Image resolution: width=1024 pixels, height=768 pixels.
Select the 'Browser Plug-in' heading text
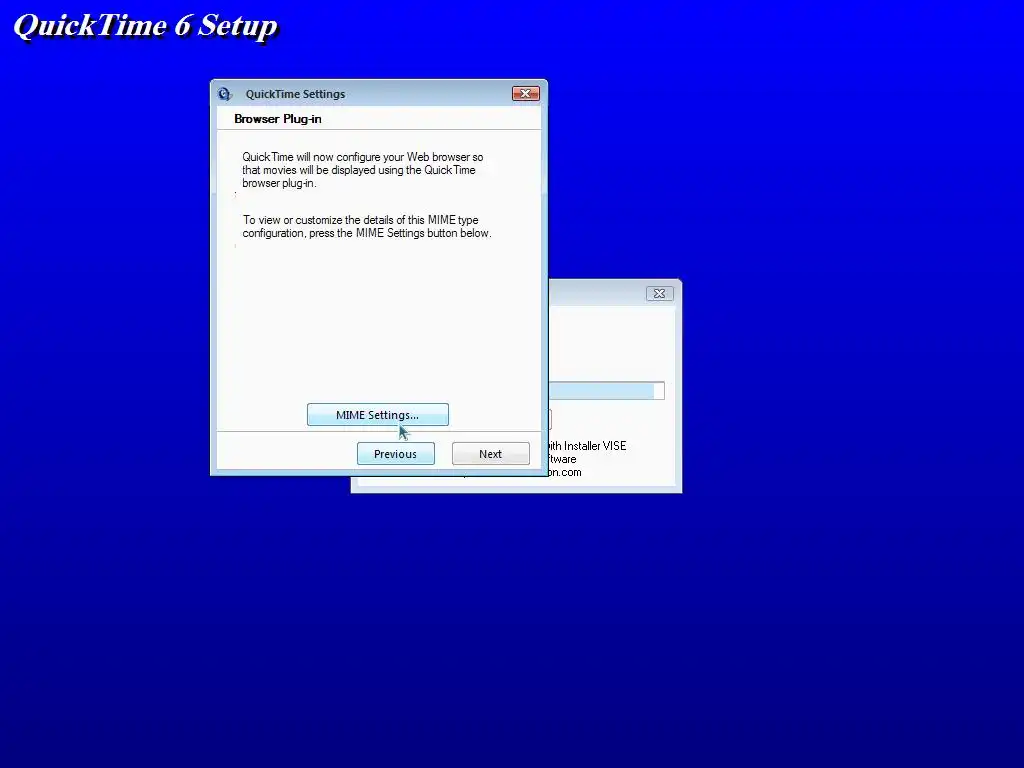[278, 119]
